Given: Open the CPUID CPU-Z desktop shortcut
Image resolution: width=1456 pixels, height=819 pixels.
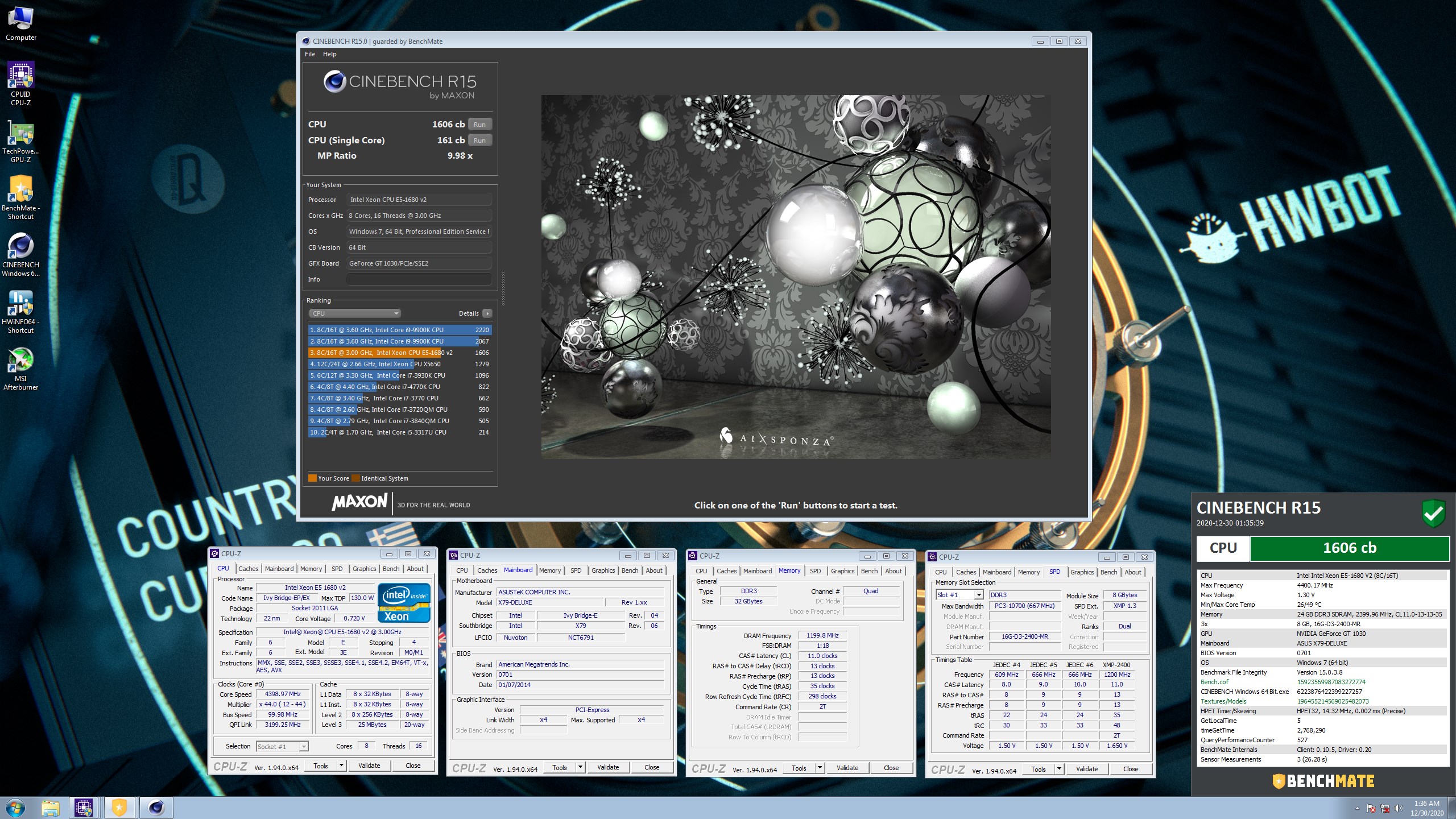Looking at the screenshot, I should (x=21, y=83).
